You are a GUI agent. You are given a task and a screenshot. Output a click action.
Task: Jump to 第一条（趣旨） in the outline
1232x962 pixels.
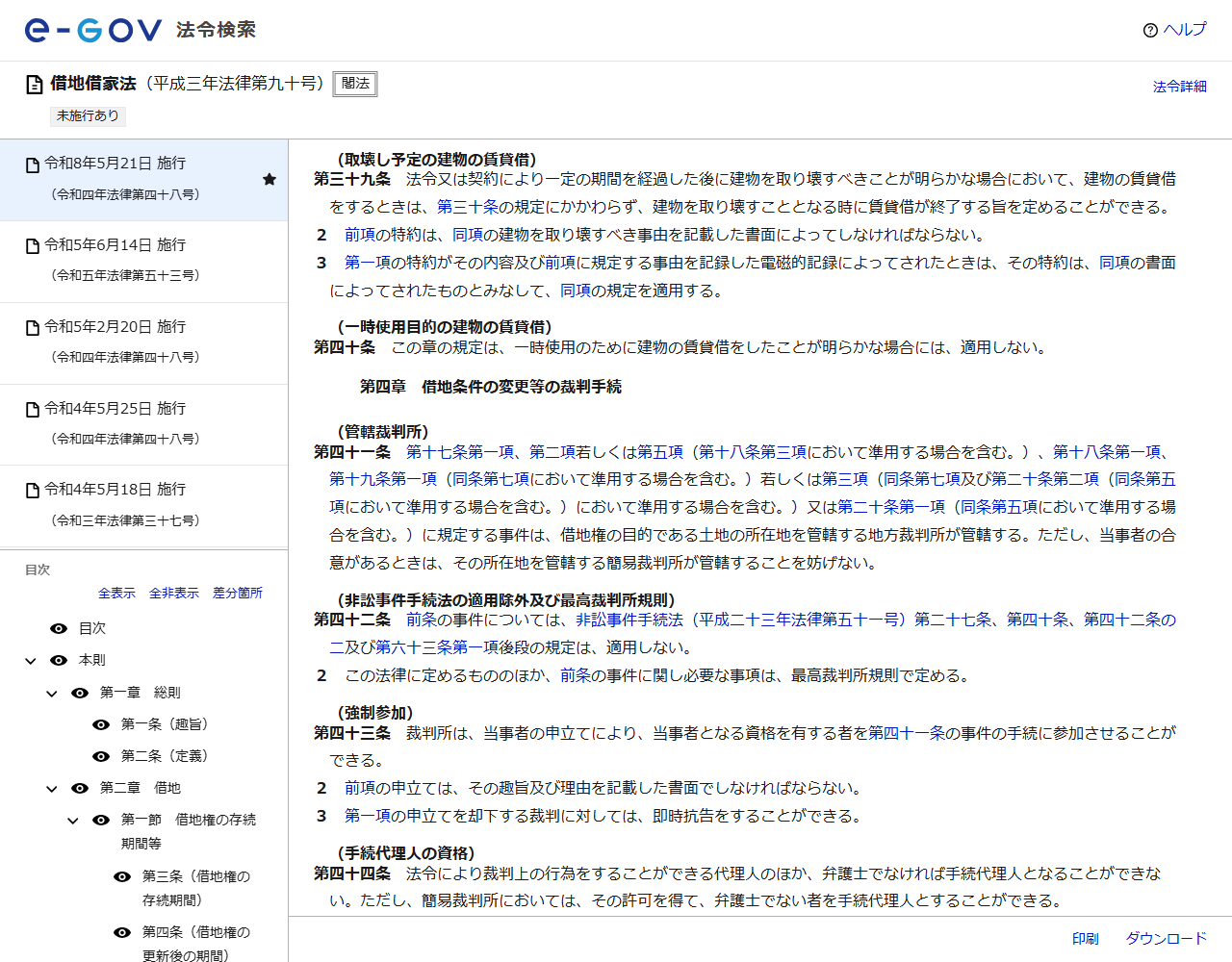point(165,724)
